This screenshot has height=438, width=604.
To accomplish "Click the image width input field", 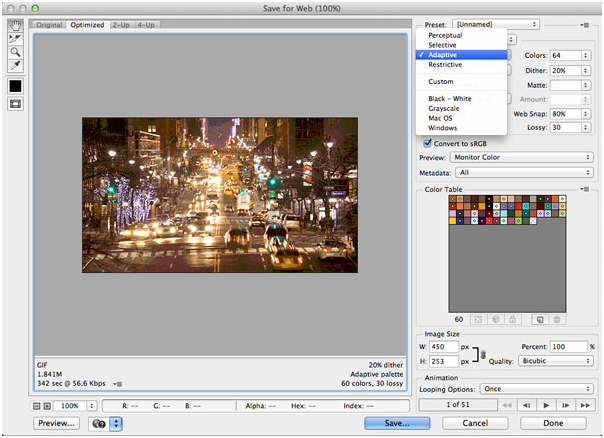I will click(444, 347).
